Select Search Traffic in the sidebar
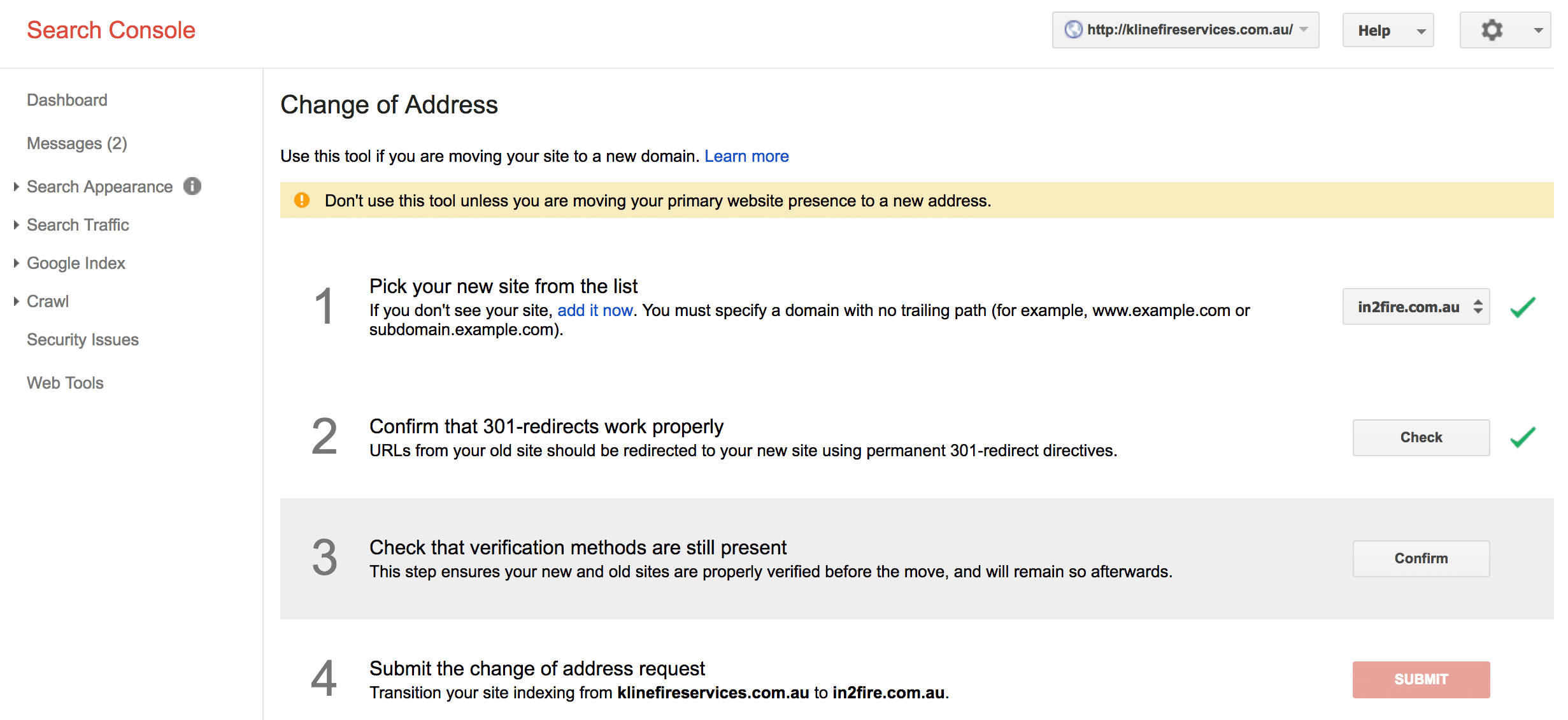This screenshot has width=1568, height=720. click(78, 225)
